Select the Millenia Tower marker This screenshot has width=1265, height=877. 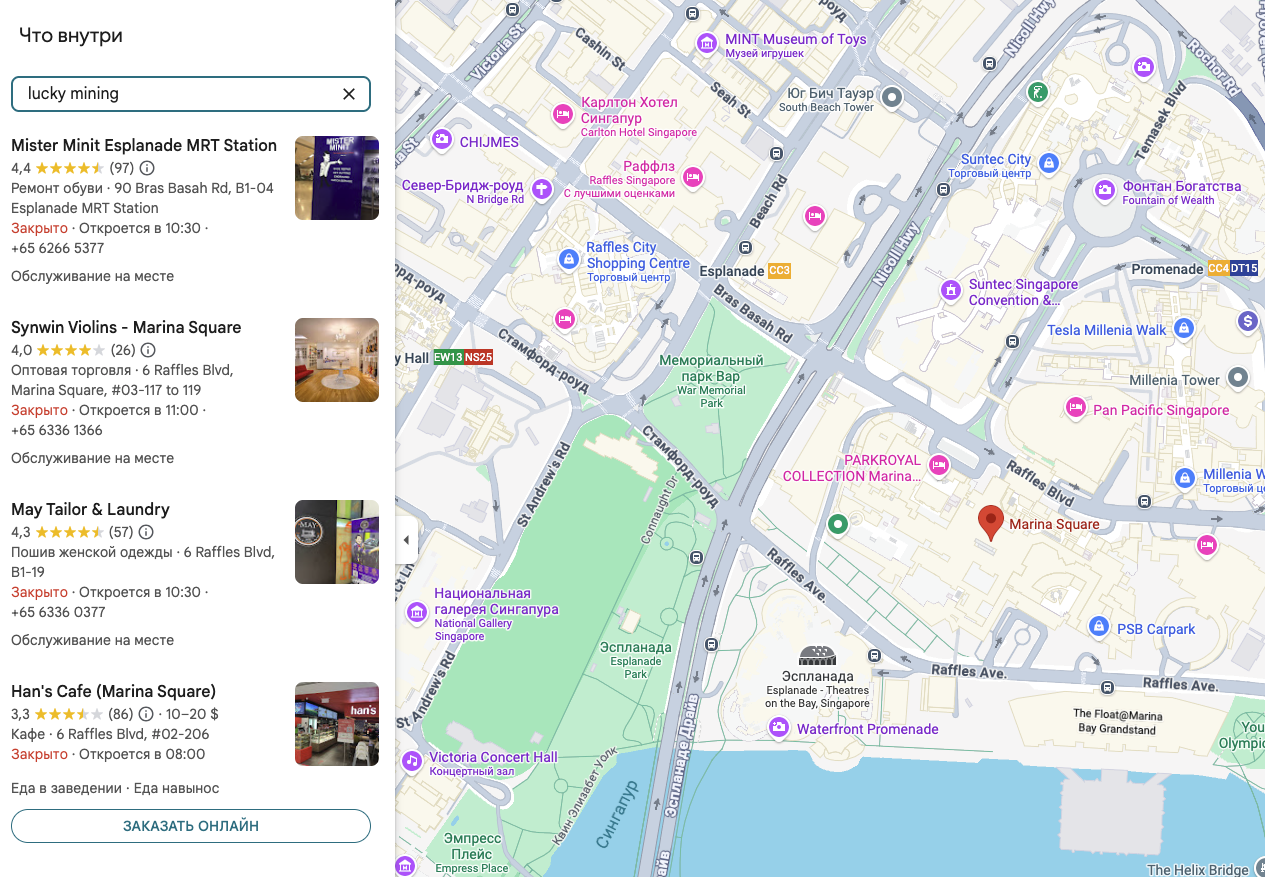[x=1238, y=377]
